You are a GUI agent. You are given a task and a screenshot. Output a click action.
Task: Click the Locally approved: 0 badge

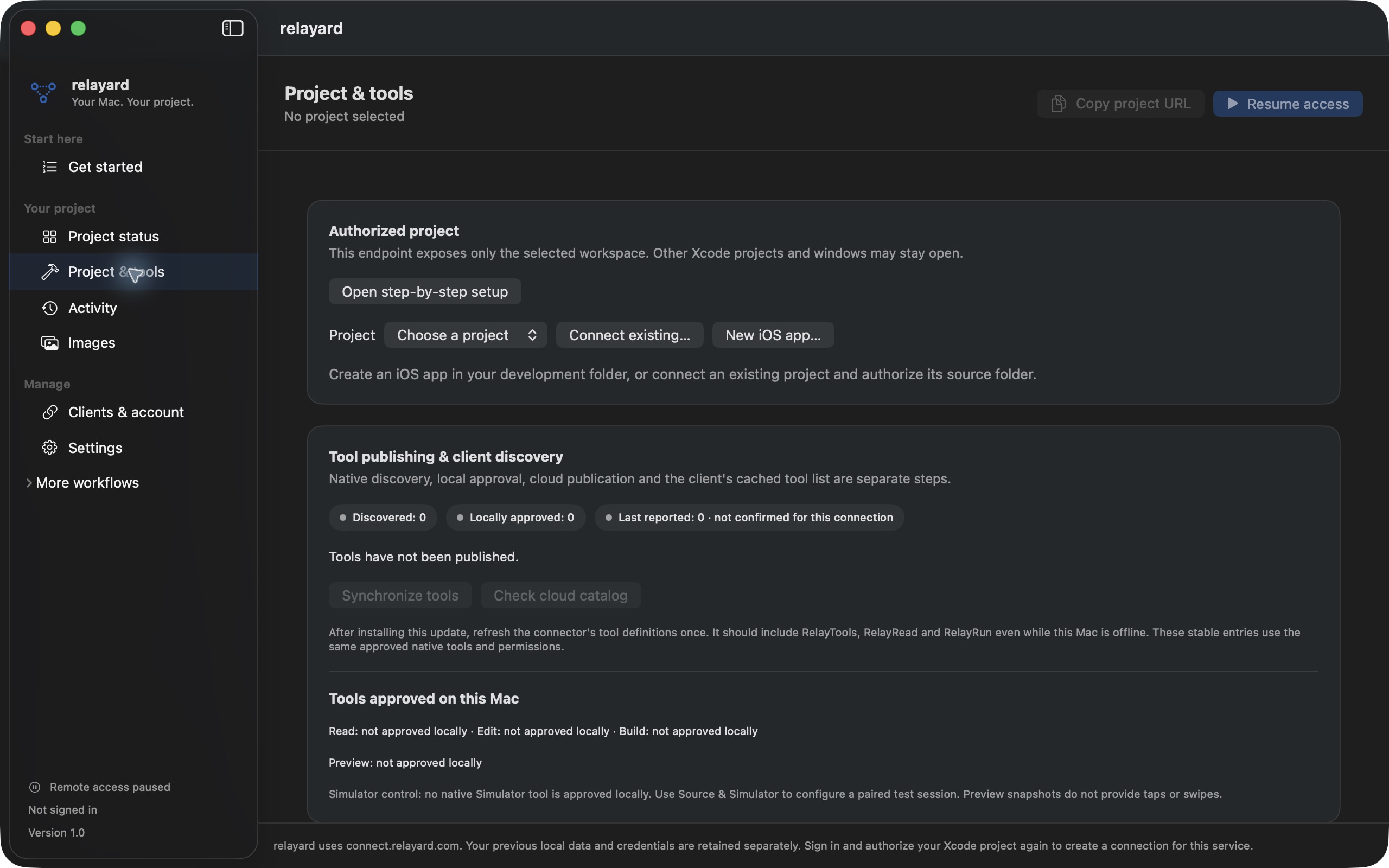515,517
